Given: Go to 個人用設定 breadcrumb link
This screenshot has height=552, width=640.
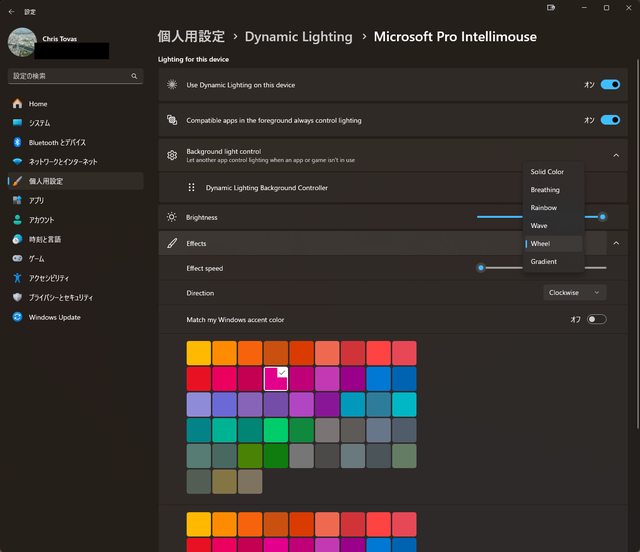Looking at the screenshot, I should tap(190, 37).
